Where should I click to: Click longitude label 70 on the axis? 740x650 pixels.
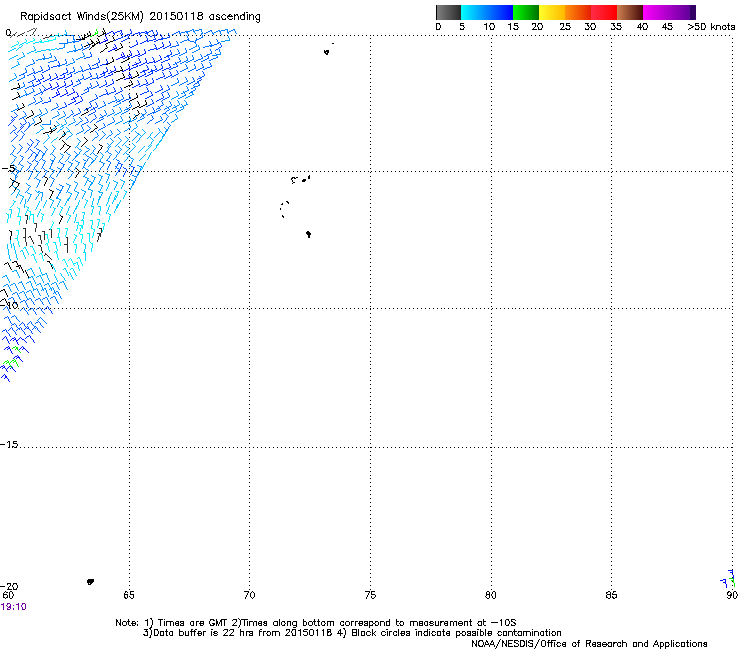pyautogui.click(x=249, y=595)
